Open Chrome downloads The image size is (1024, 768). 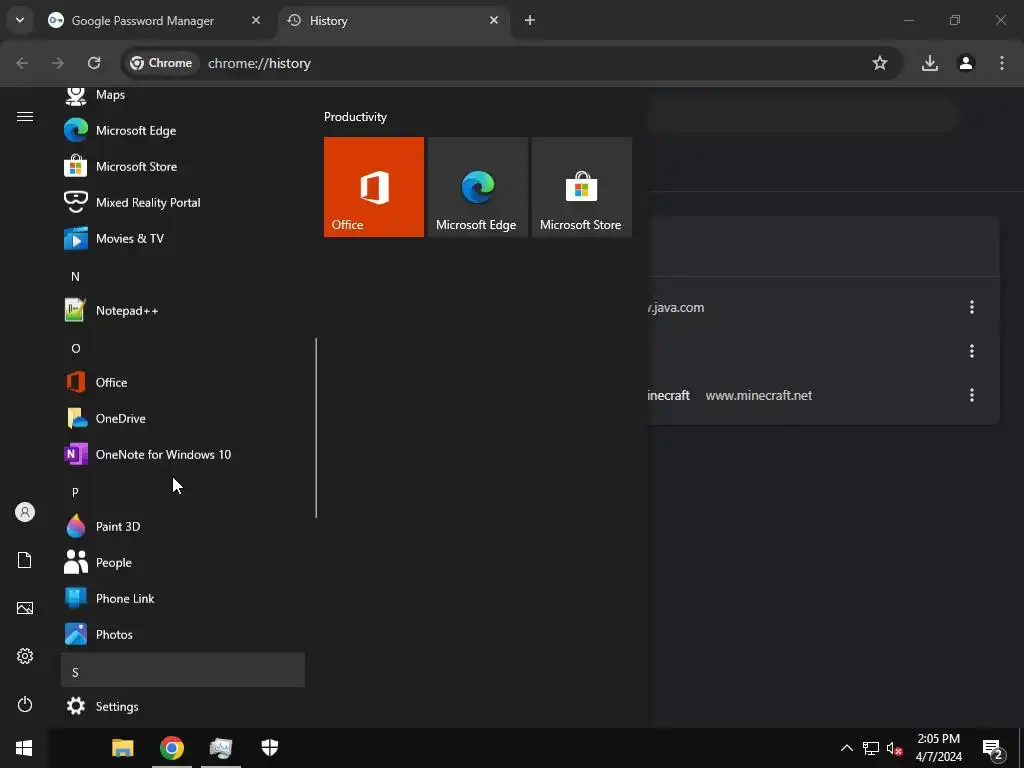coord(930,63)
